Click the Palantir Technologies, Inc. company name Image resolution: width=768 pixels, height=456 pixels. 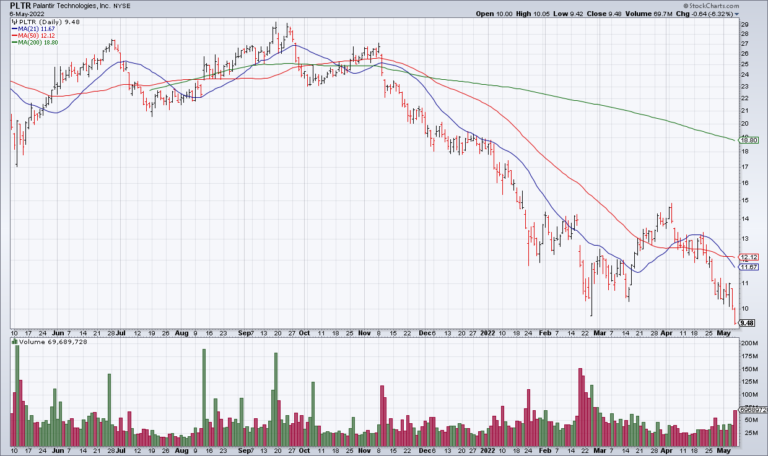pos(72,6)
